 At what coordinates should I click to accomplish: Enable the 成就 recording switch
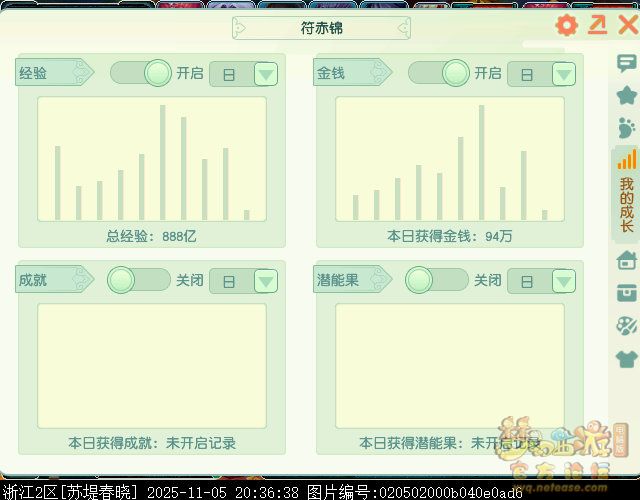(x=139, y=280)
